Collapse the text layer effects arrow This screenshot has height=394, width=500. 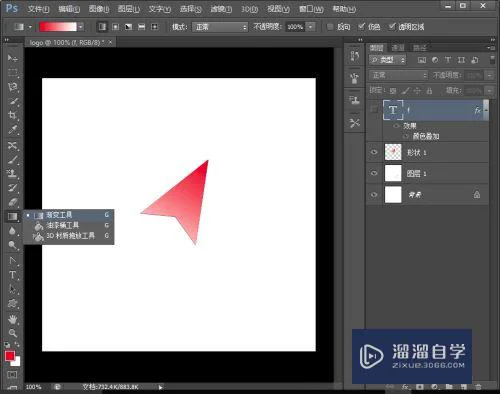(486, 110)
